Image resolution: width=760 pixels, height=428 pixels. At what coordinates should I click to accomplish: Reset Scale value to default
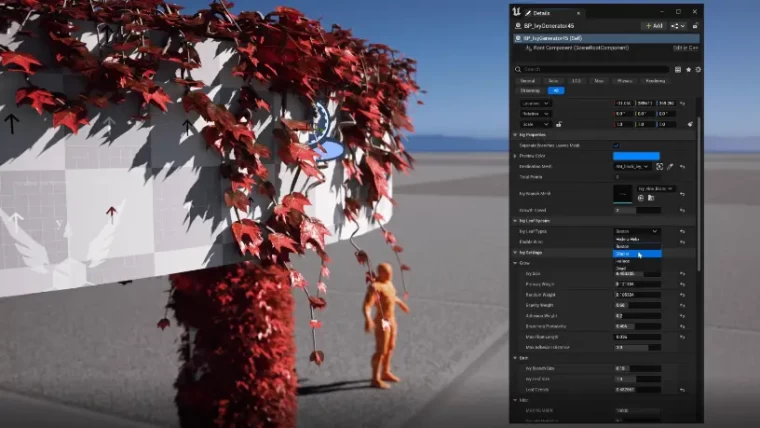[x=690, y=125]
